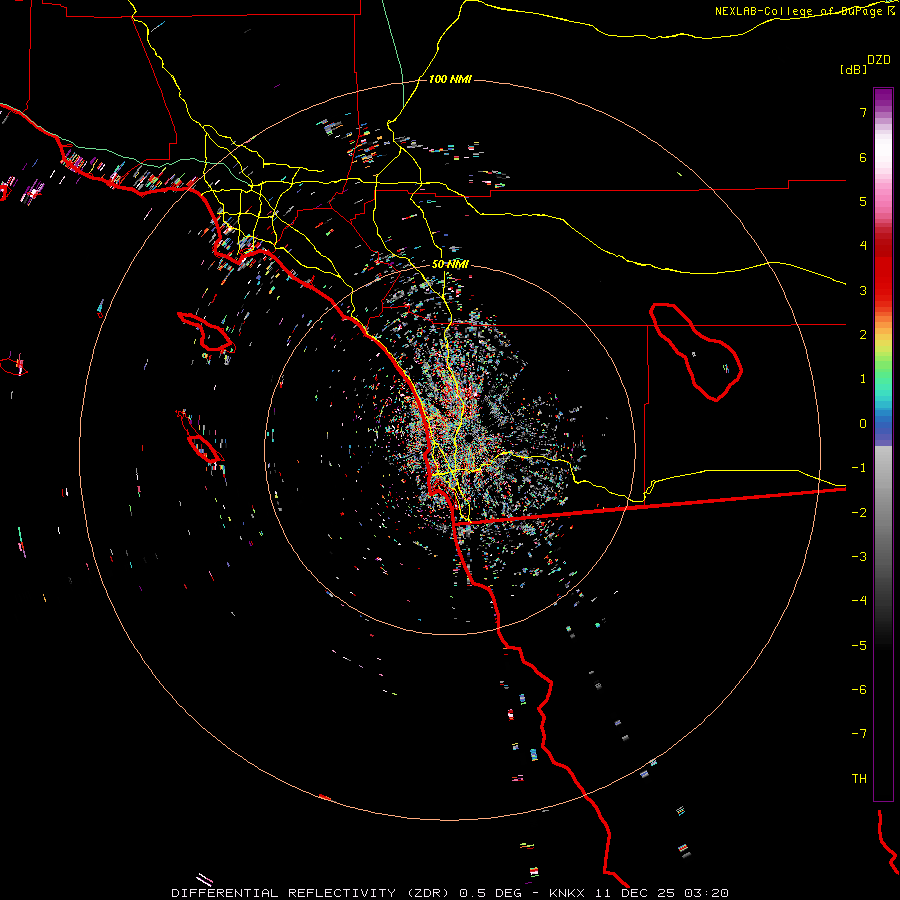Click the 0 dB tick label on the scale
The image size is (900, 900).
pos(863,424)
